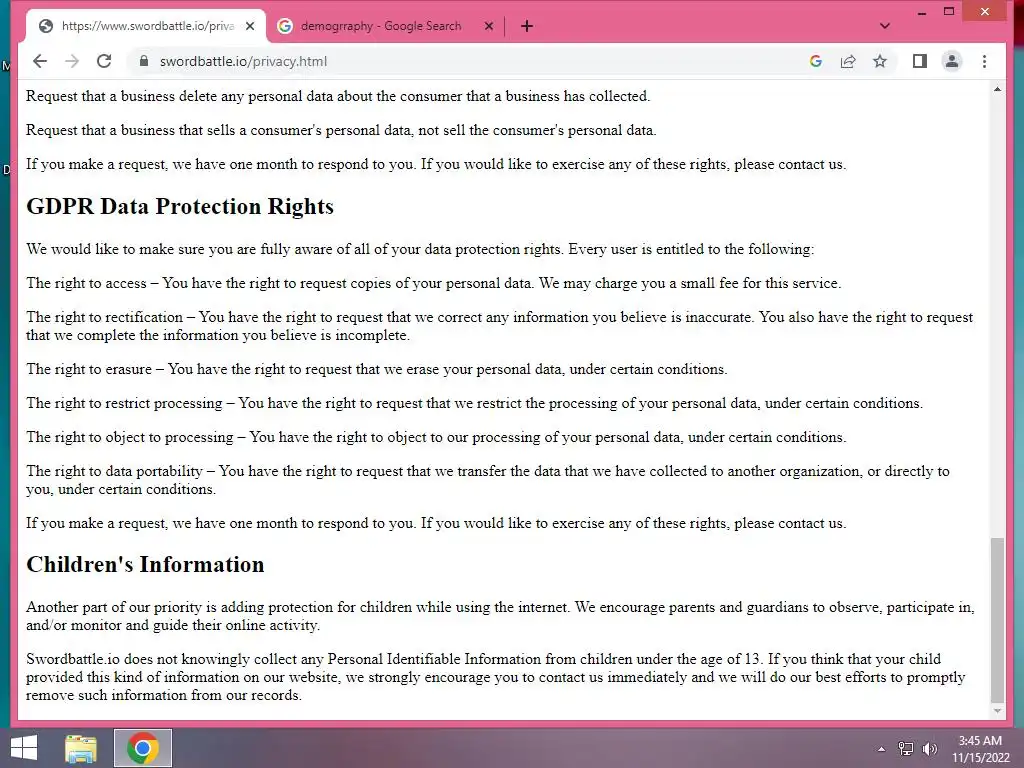Open the Windows Start menu
The width and height of the screenshot is (1024, 768).
pos(24,748)
